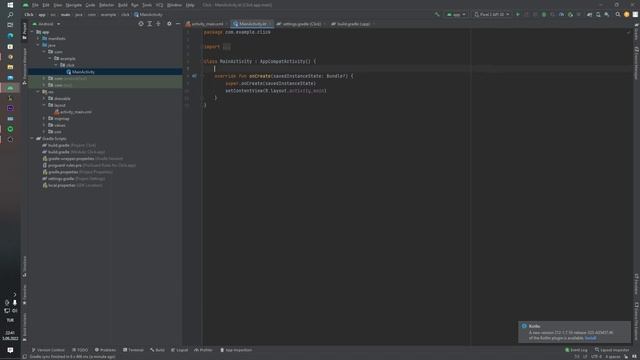Open the app run configuration dropdown
Viewport: 640px width, 360px height.
(456, 15)
